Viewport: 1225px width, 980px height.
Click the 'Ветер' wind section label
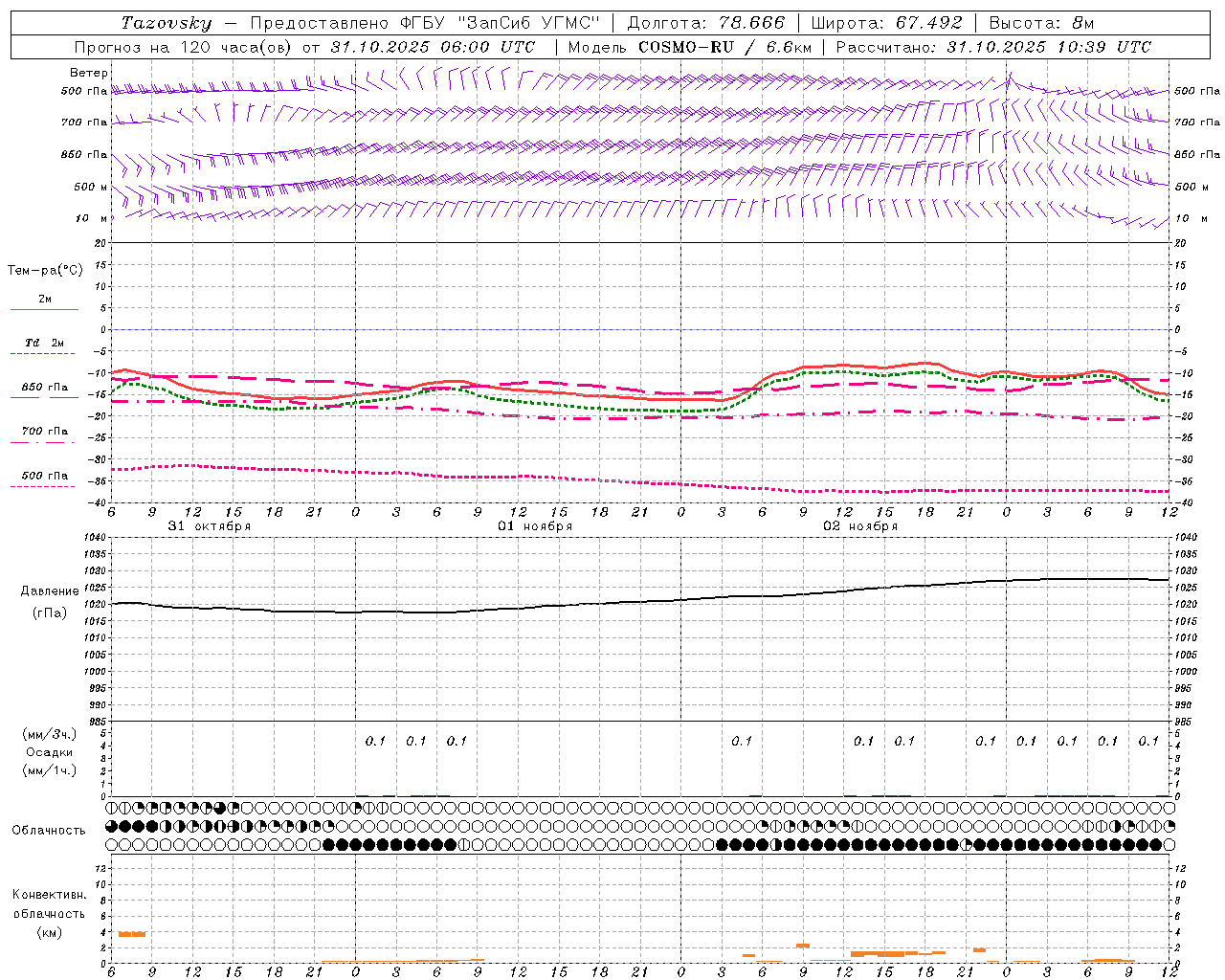[x=89, y=73]
